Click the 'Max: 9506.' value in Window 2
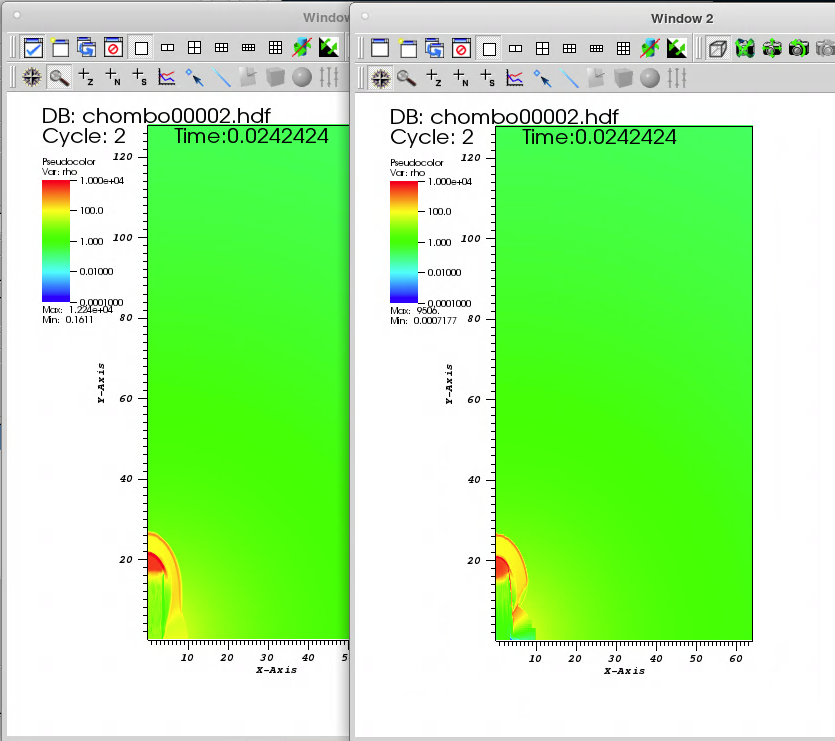Viewport: 835px width, 741px height. point(415,311)
